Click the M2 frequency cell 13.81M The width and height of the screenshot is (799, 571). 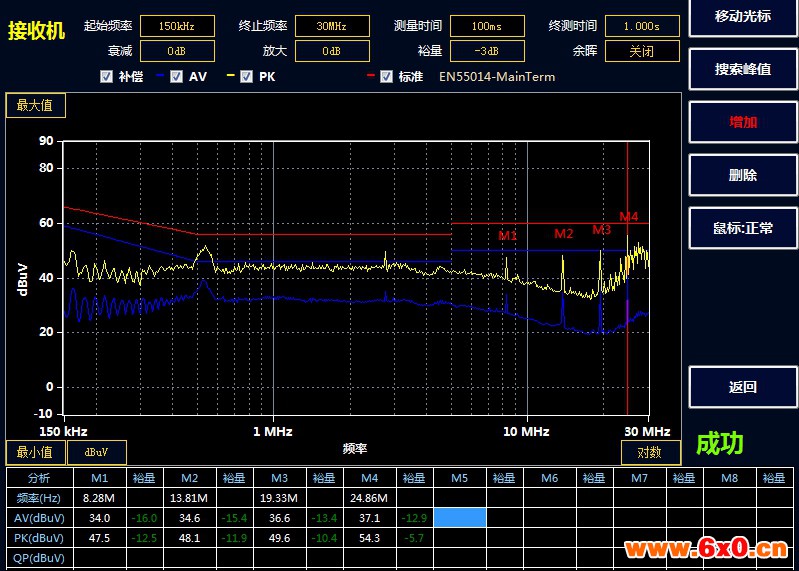click(x=189, y=498)
